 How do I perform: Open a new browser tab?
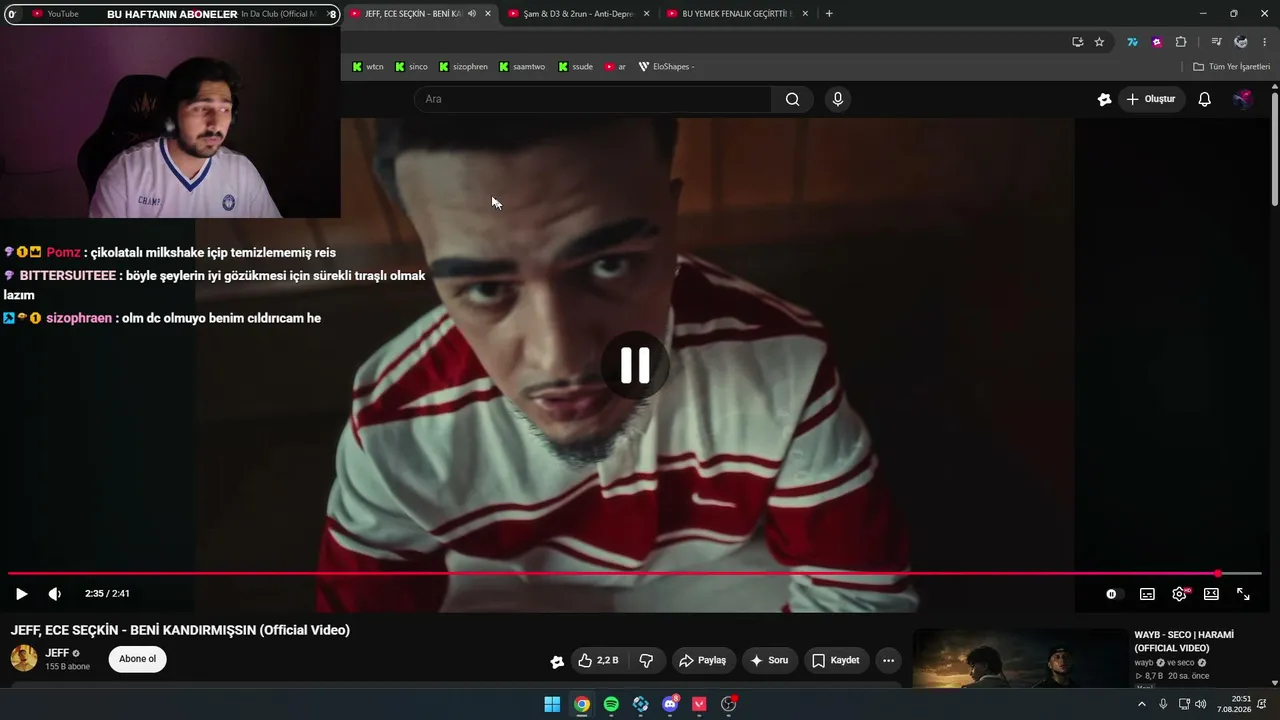click(829, 14)
